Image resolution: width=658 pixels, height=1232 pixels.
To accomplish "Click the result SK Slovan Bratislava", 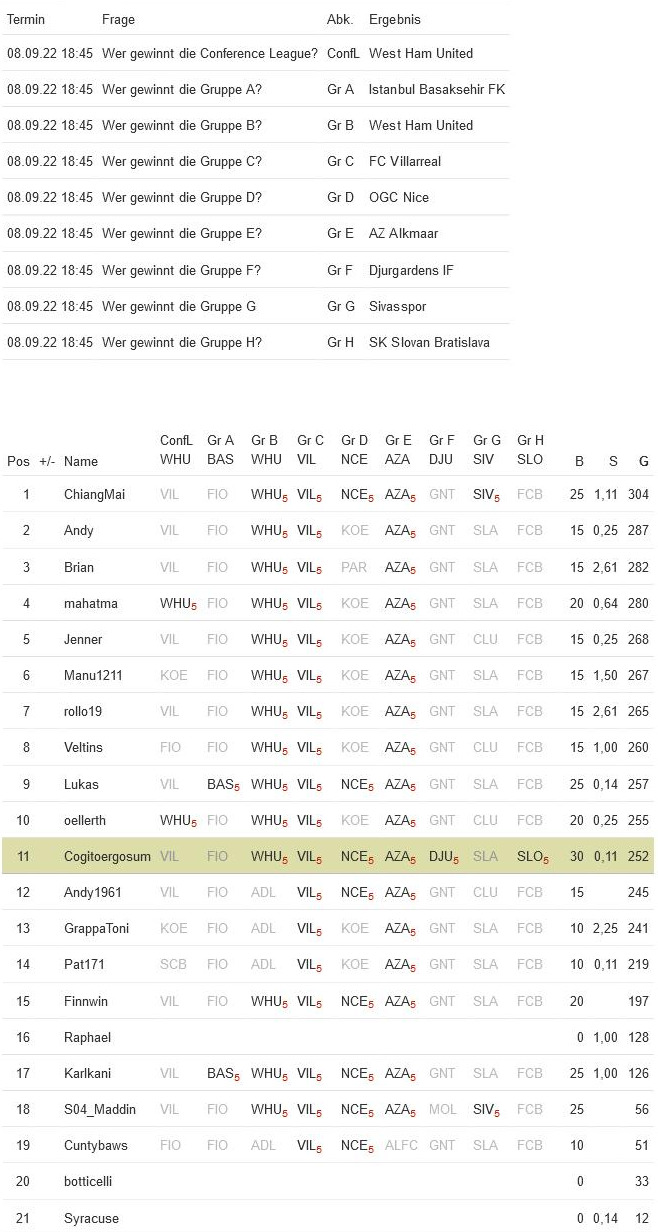I will point(429,342).
